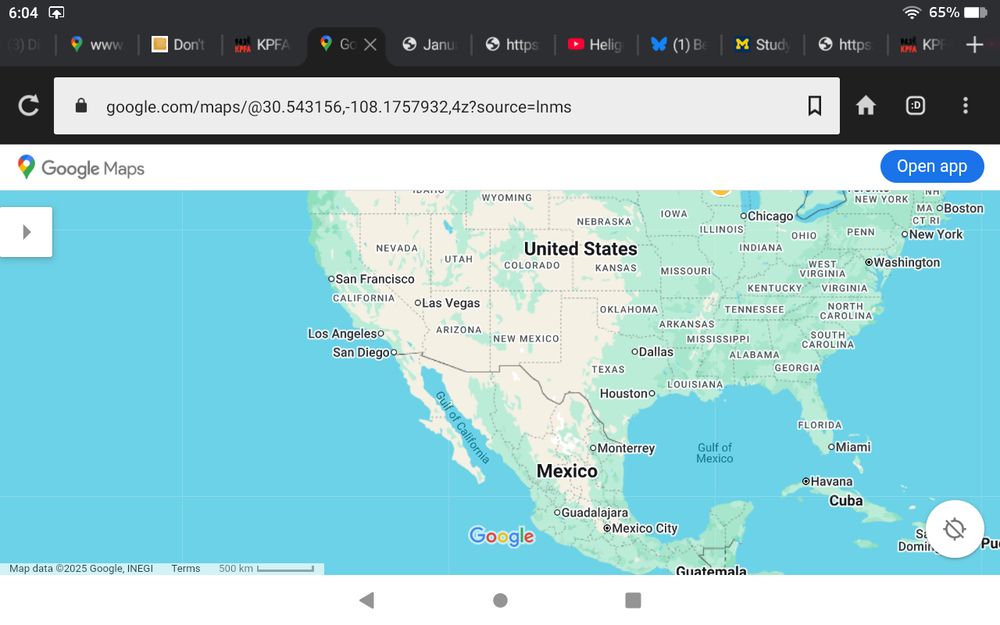Screen dimensions: 1000x625
Task: Switch to the "Don't" tab
Action: (179, 44)
